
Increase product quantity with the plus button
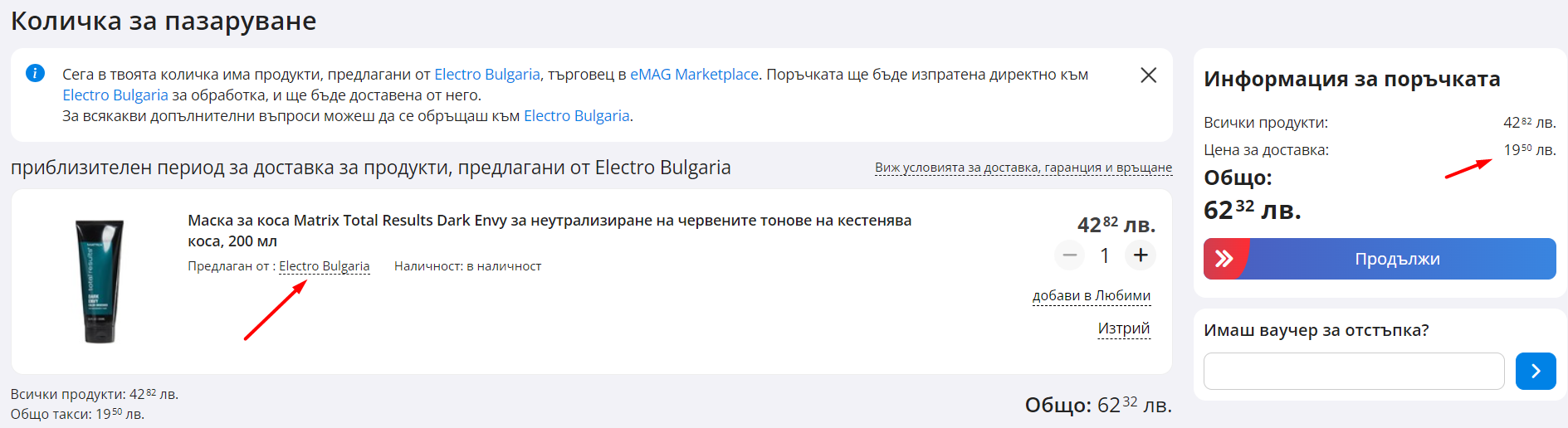point(1141,255)
